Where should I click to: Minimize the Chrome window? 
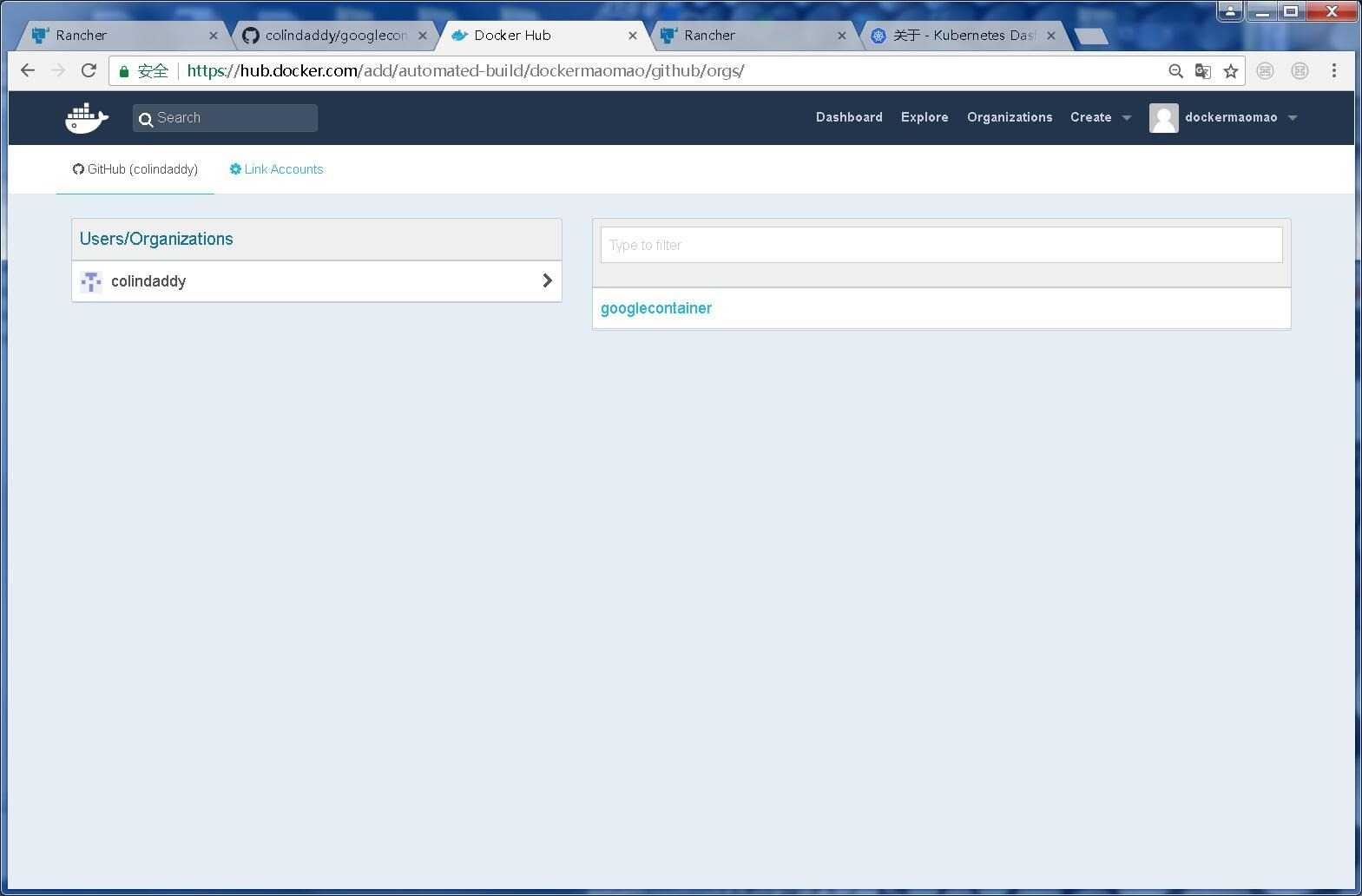click(x=1262, y=11)
